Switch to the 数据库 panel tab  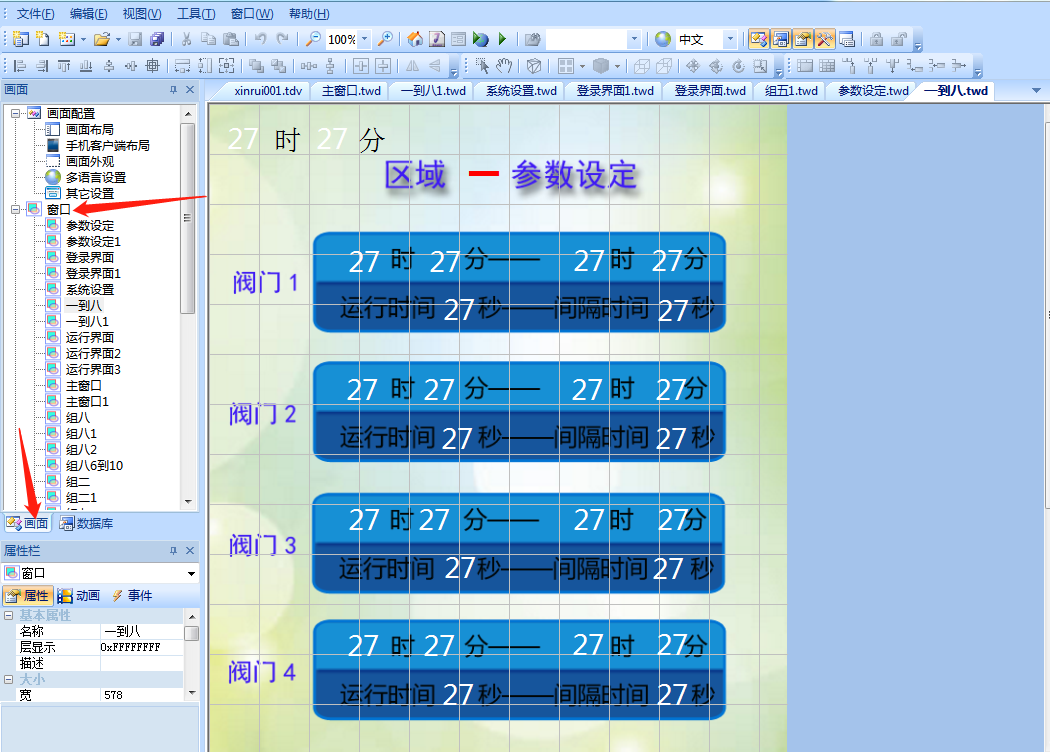[86, 523]
